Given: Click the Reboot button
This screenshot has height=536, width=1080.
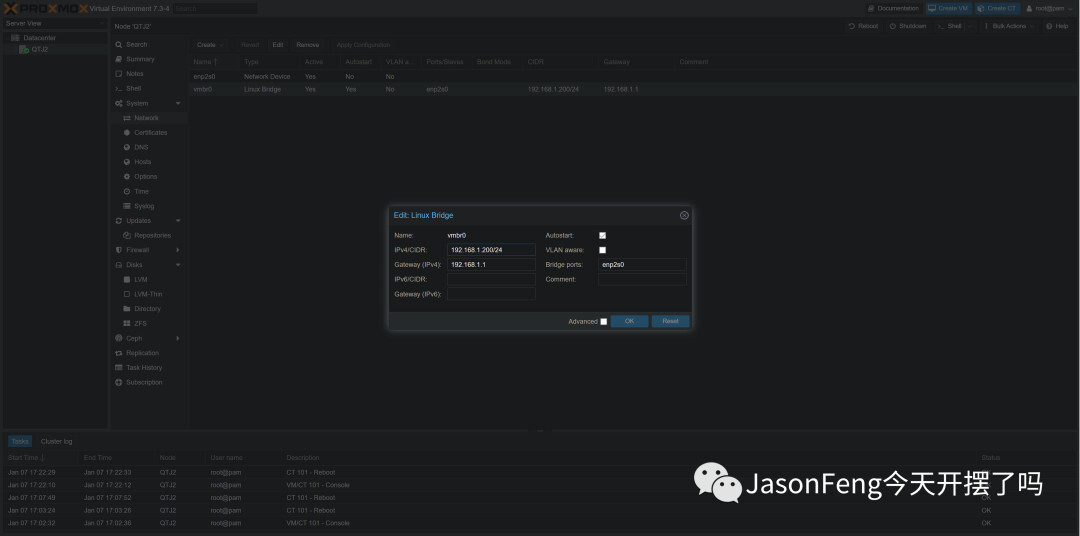Looking at the screenshot, I should [x=864, y=26].
